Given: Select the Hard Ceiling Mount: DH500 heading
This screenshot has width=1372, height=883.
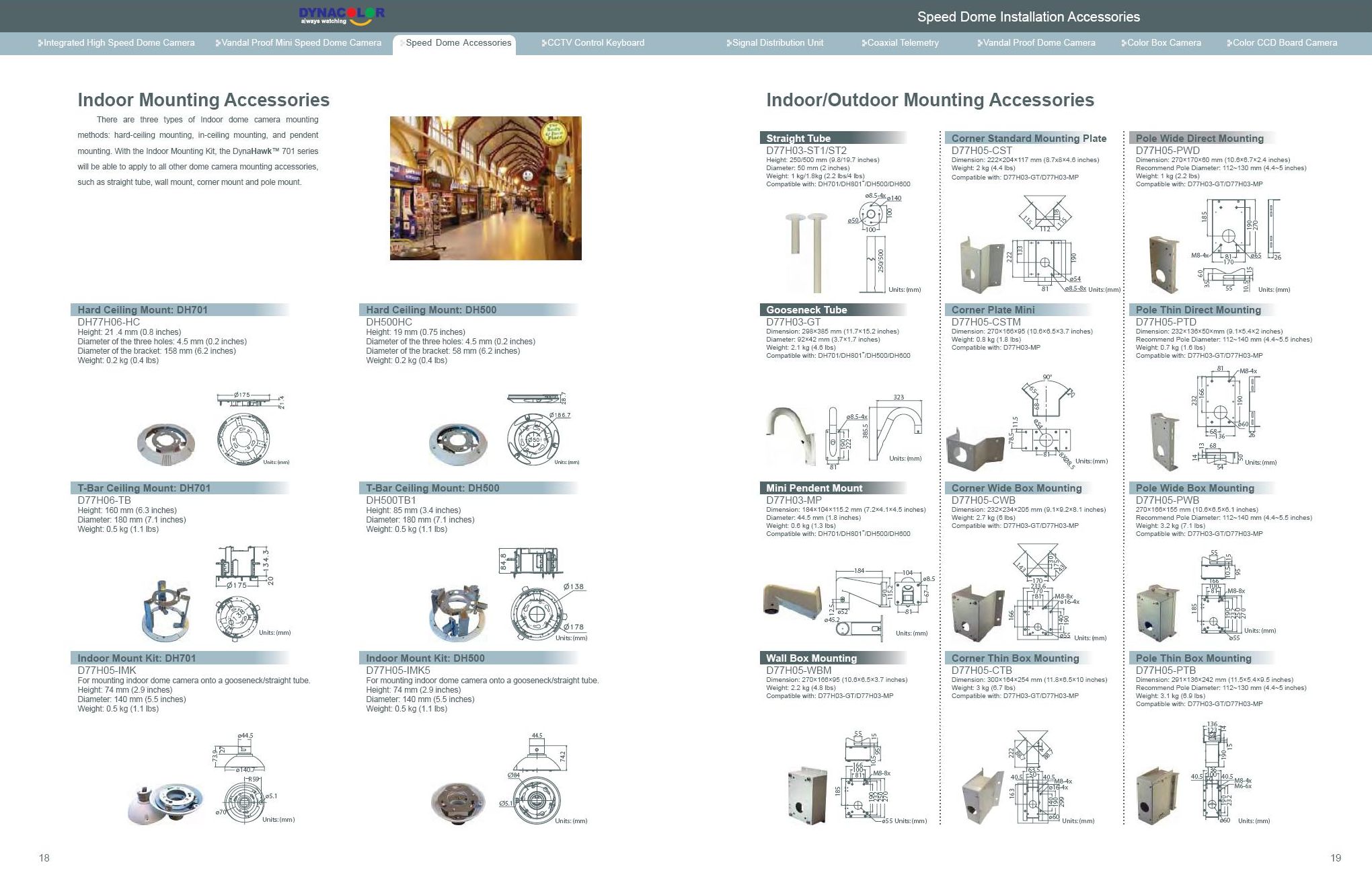Looking at the screenshot, I should pos(431,310).
